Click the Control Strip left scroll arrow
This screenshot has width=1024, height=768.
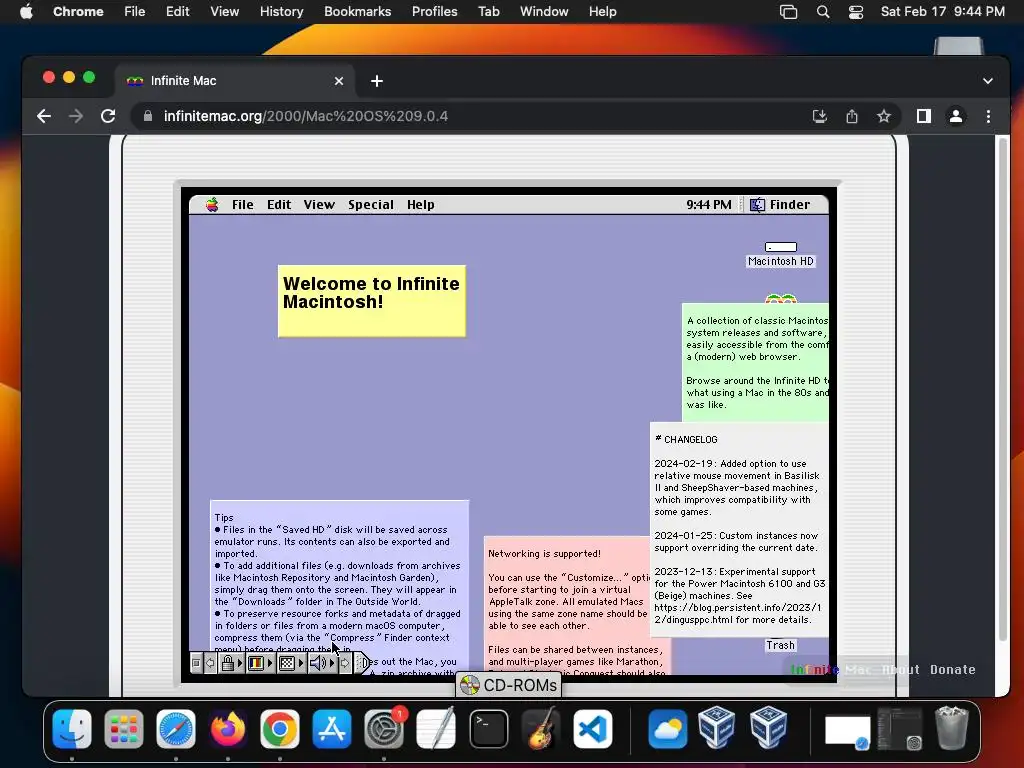(x=210, y=664)
